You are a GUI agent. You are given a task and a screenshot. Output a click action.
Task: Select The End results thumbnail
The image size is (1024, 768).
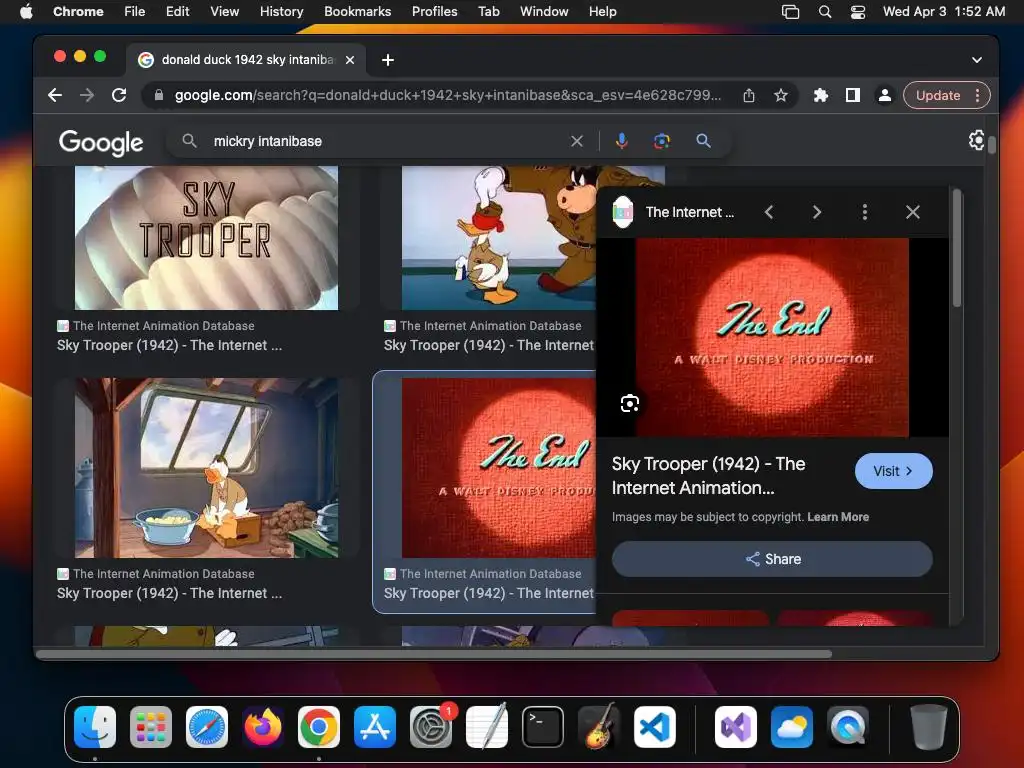[498, 468]
